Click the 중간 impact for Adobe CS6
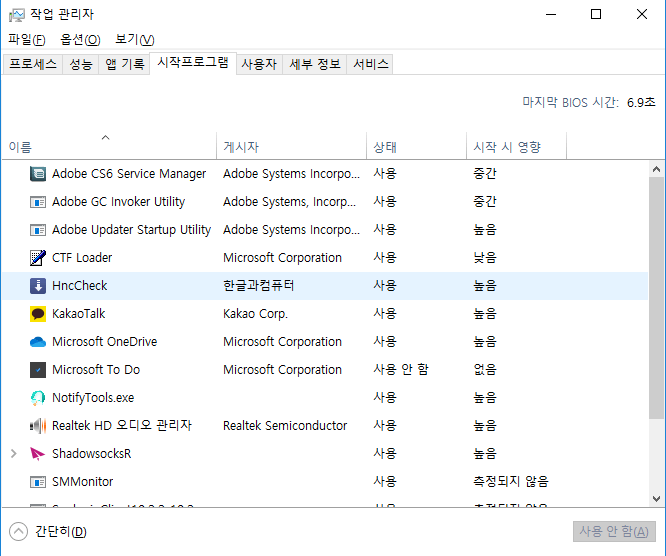 (485, 174)
